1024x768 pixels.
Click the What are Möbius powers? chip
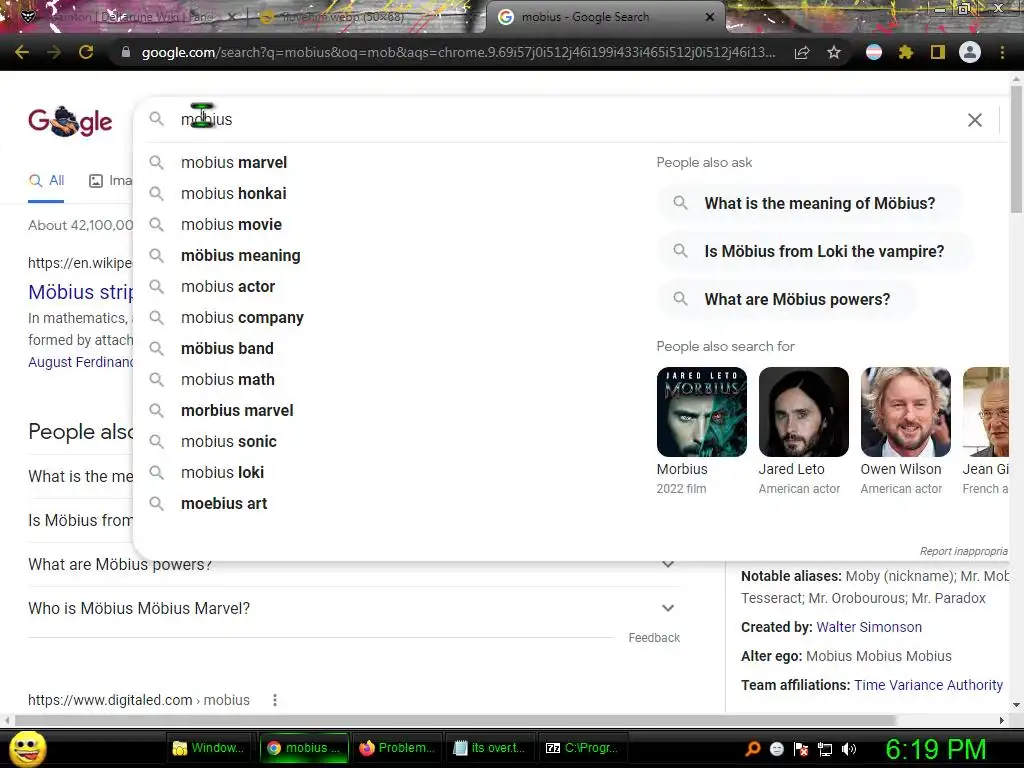click(x=787, y=299)
